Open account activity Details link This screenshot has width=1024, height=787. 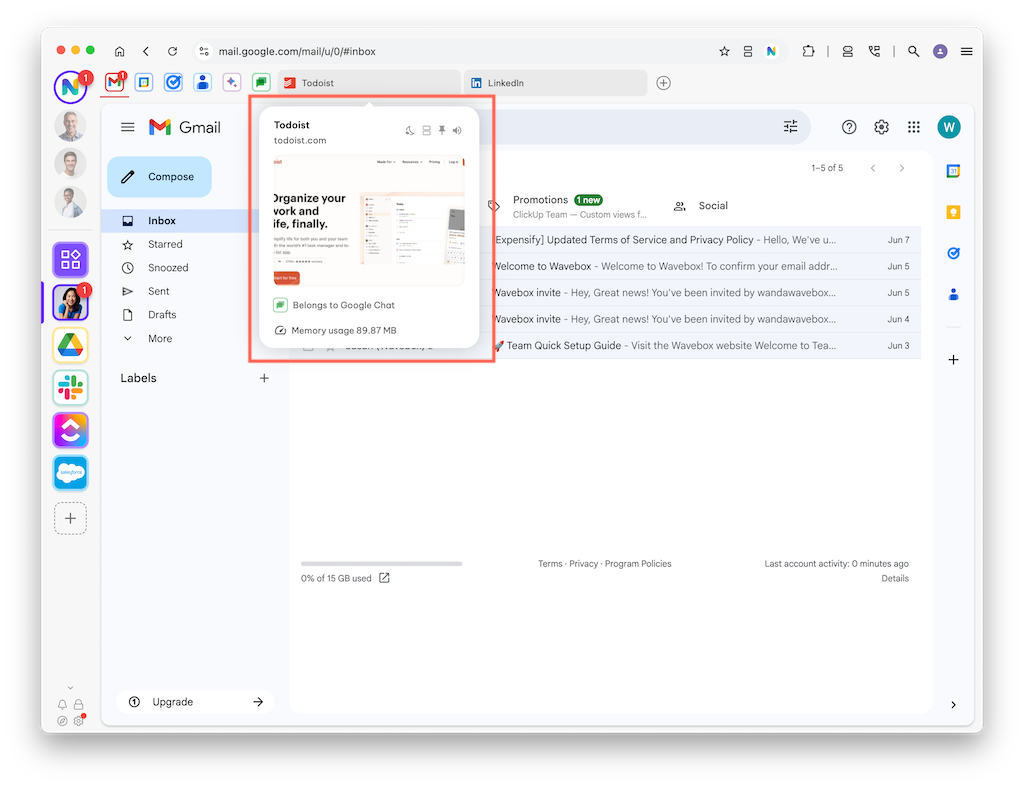[895, 579]
